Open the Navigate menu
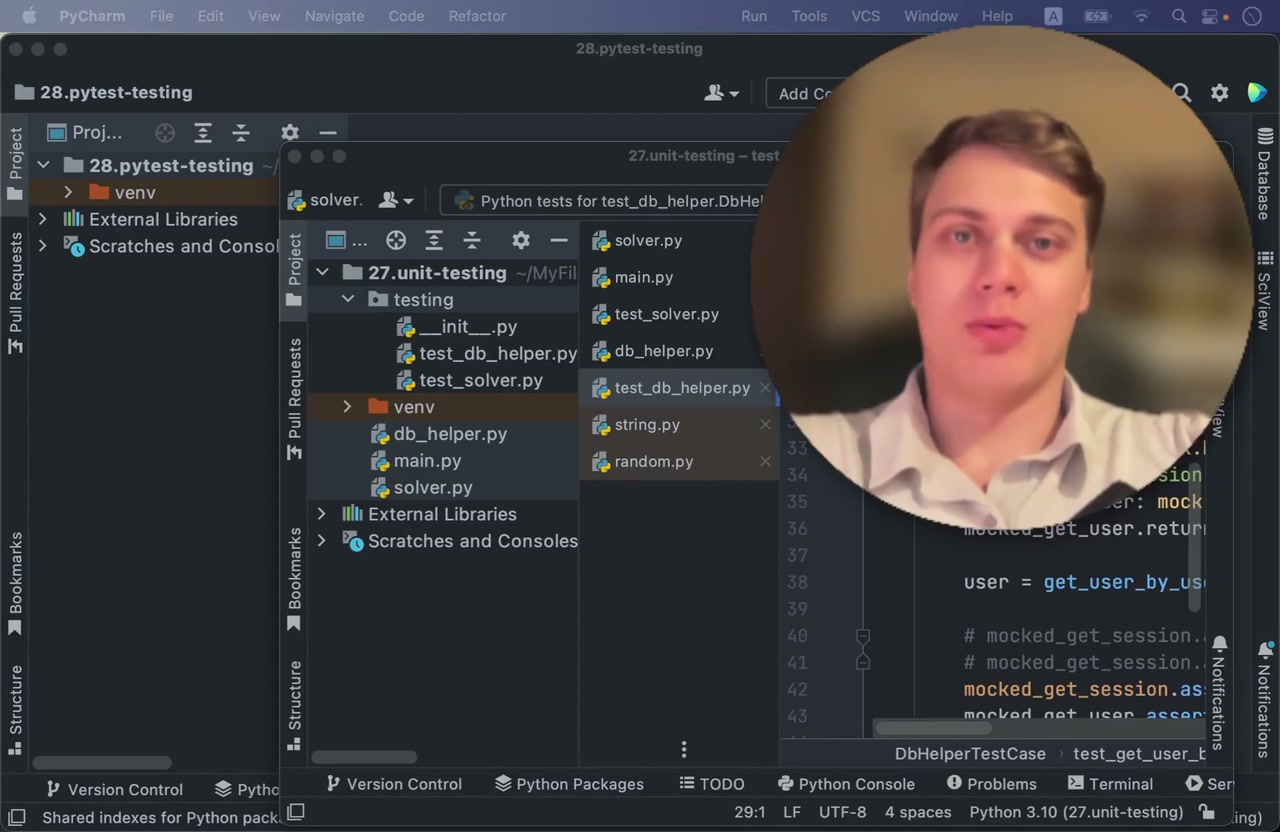The width and height of the screenshot is (1280, 832). point(334,16)
